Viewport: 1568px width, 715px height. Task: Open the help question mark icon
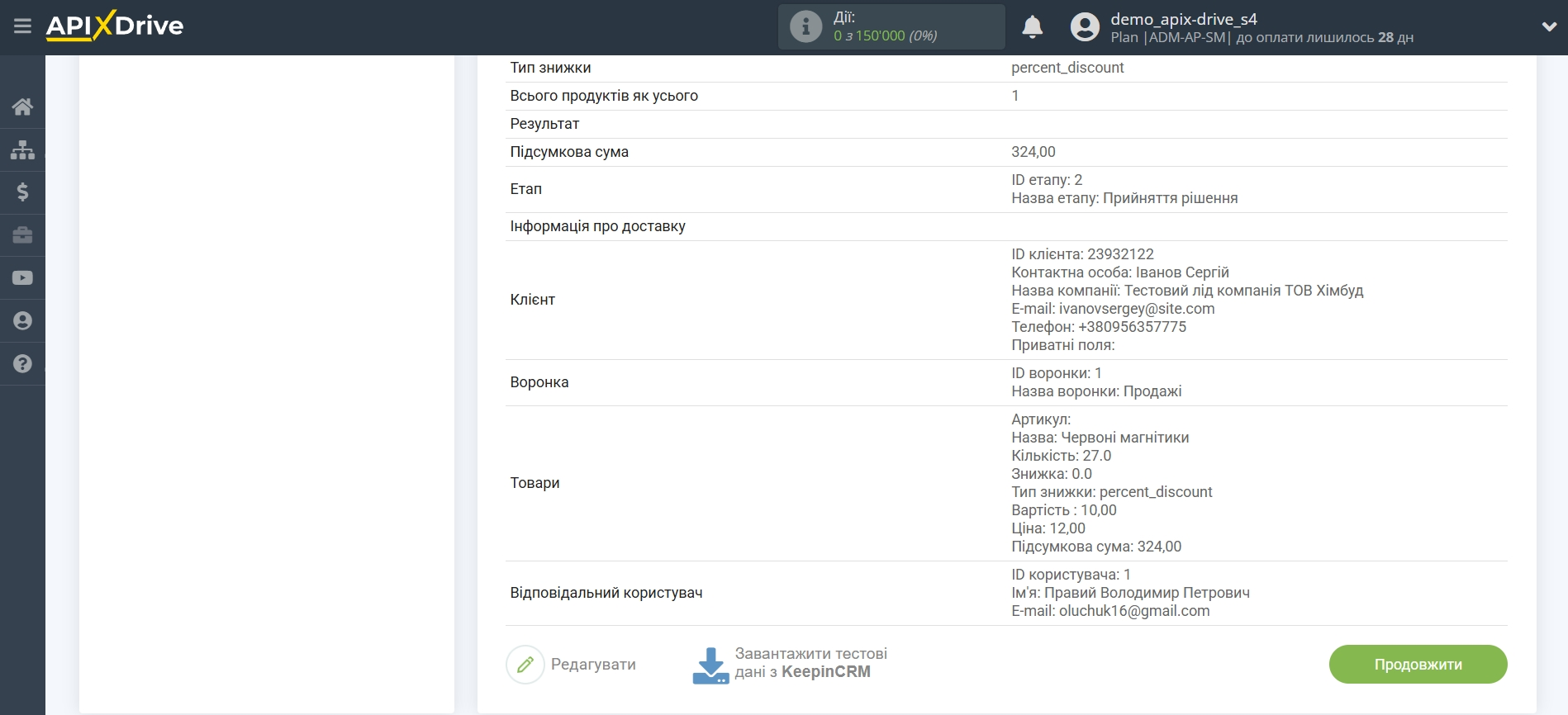tap(22, 364)
